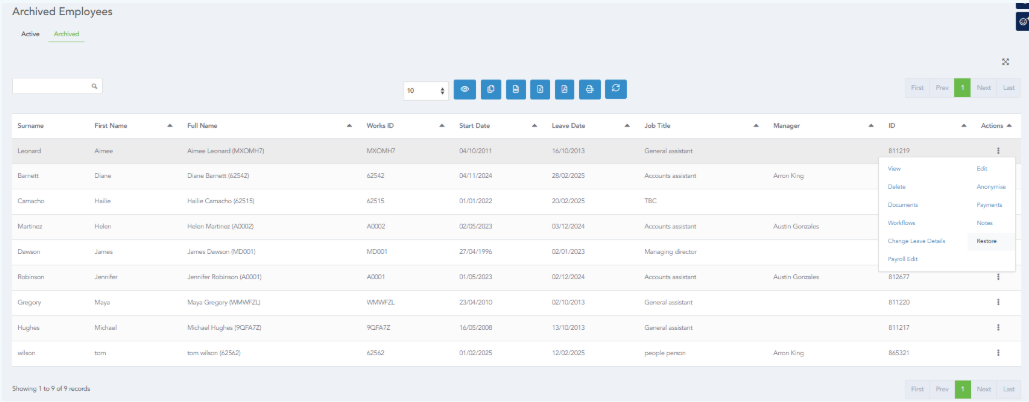Image resolution: width=1029 pixels, height=402 pixels.
Task: Open actions menu for Michael Hughes
Action: tap(997, 327)
